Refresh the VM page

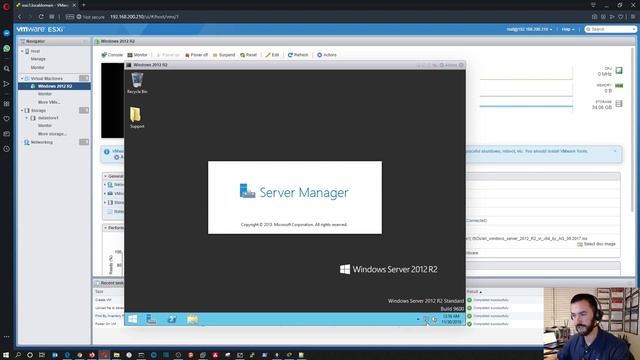click(x=298, y=55)
